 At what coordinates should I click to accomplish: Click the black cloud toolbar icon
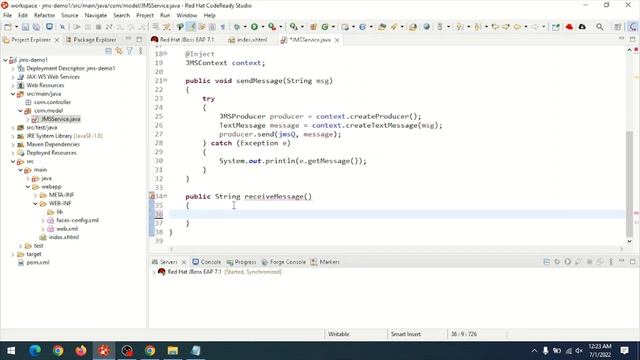582,27
